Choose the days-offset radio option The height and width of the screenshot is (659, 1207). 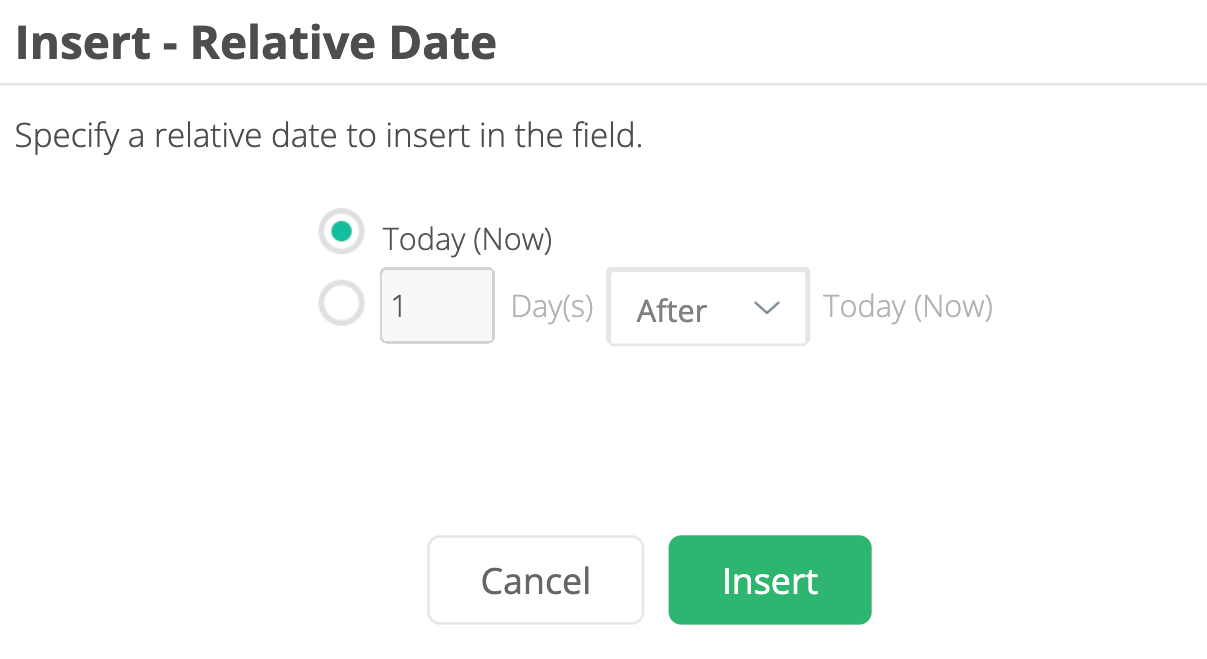point(341,304)
